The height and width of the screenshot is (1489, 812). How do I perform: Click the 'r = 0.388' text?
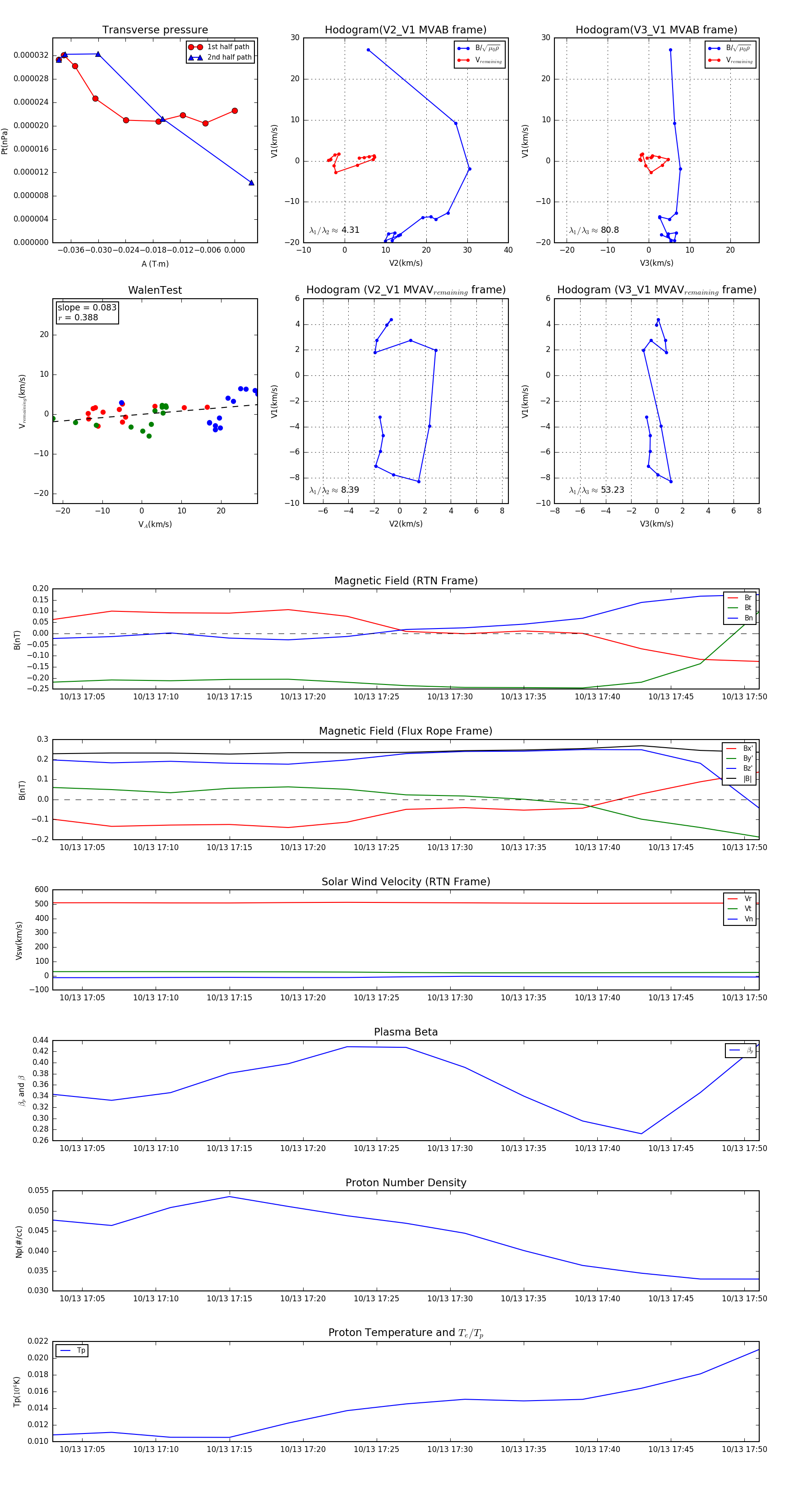point(78,317)
